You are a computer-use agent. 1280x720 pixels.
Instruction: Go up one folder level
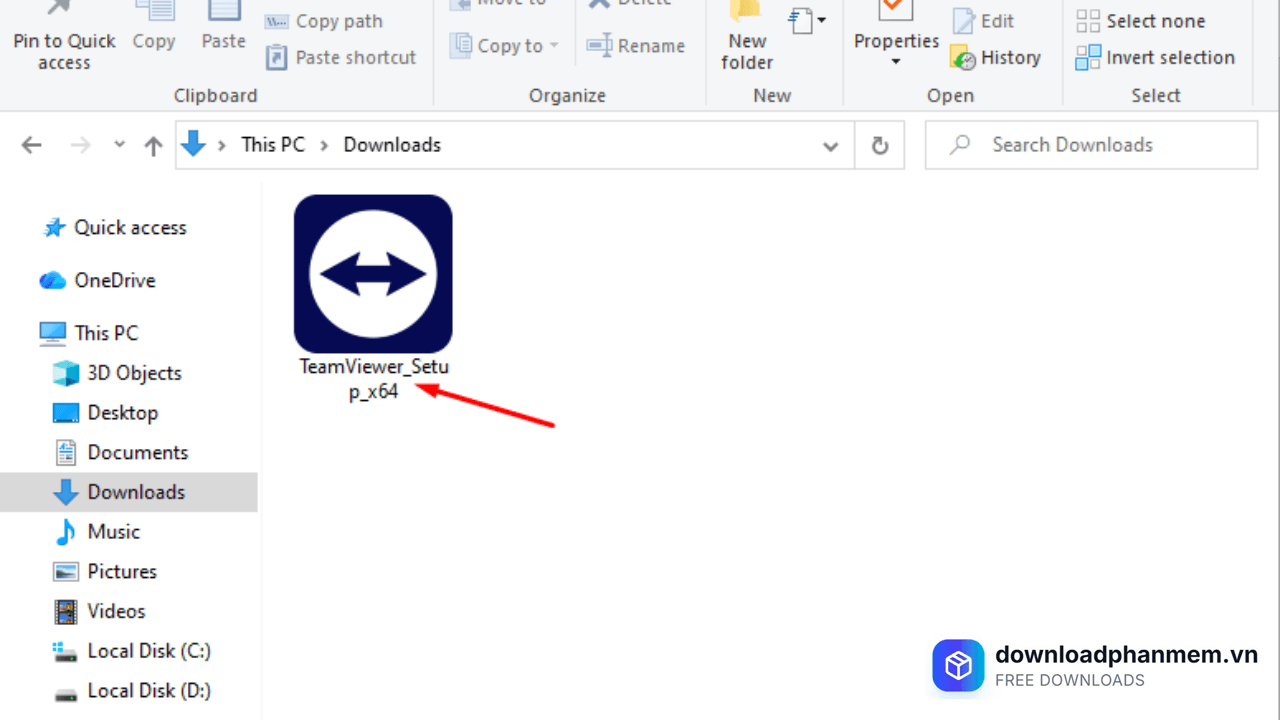click(153, 146)
